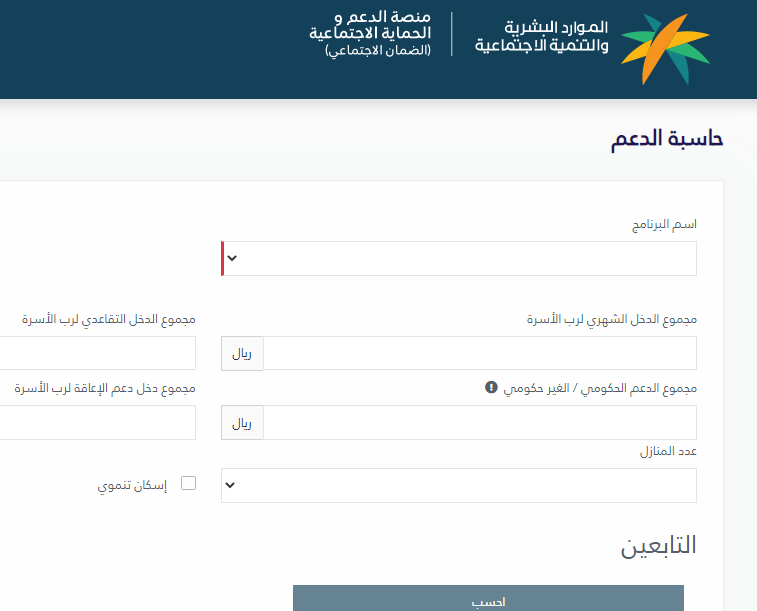757x611 pixels.
Task: Focus the مجموع الدخل الشهري لرب الأسرة field
Action: [480, 353]
